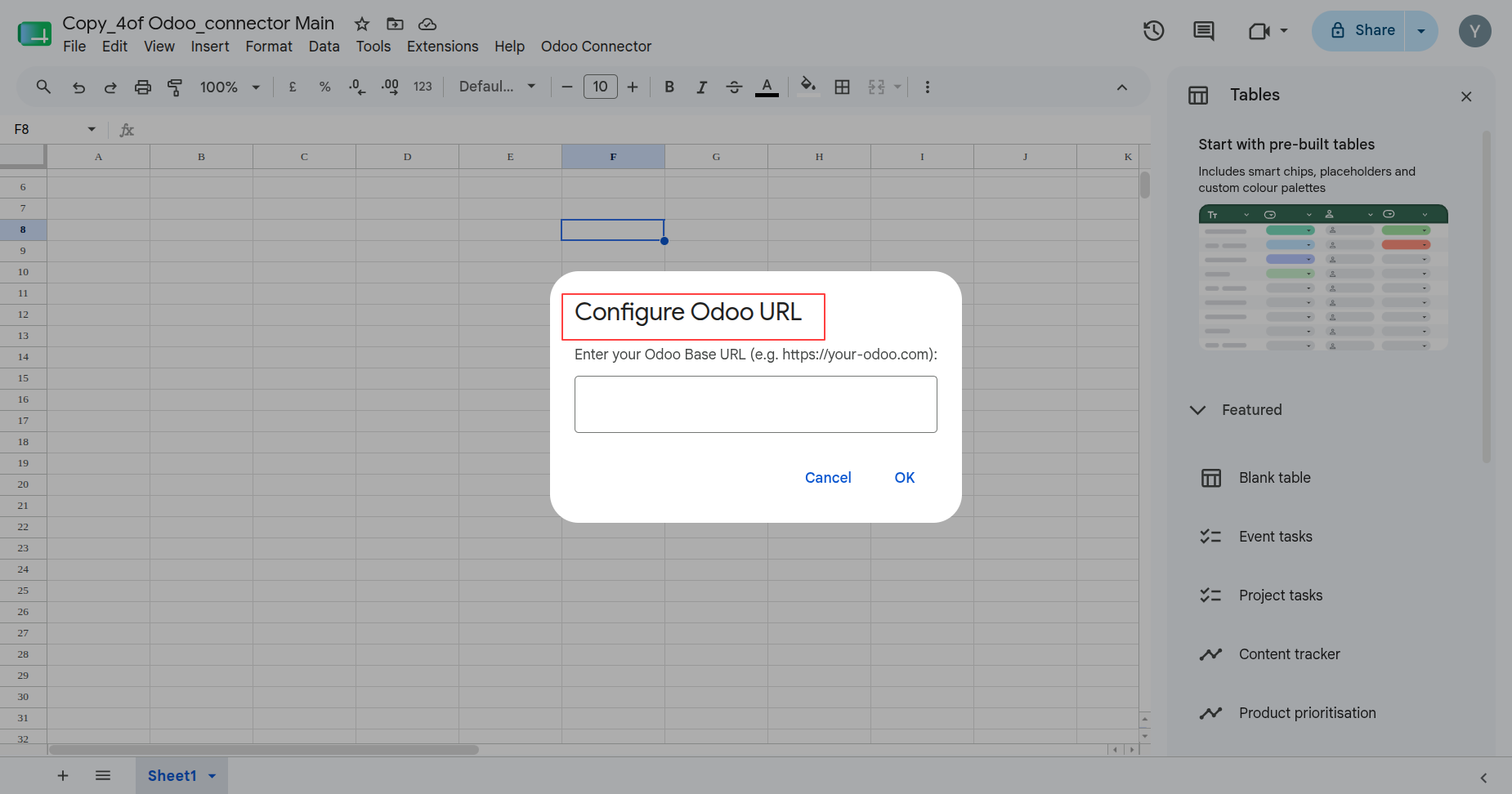Viewport: 1512px width, 794px height.
Task: Open the Meet camera dropdown arrow
Action: [1284, 31]
